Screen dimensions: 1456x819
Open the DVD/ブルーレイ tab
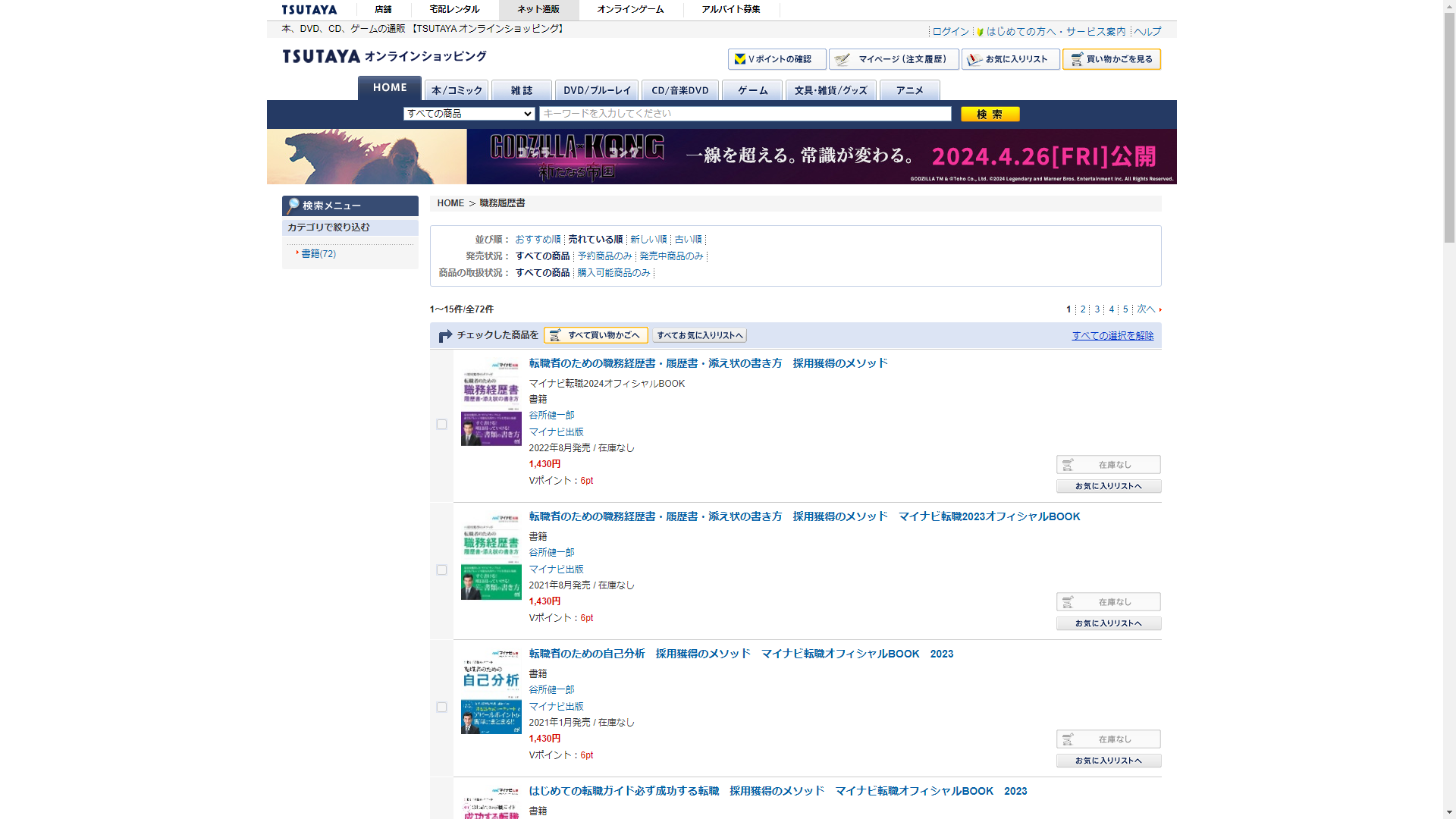(x=597, y=90)
